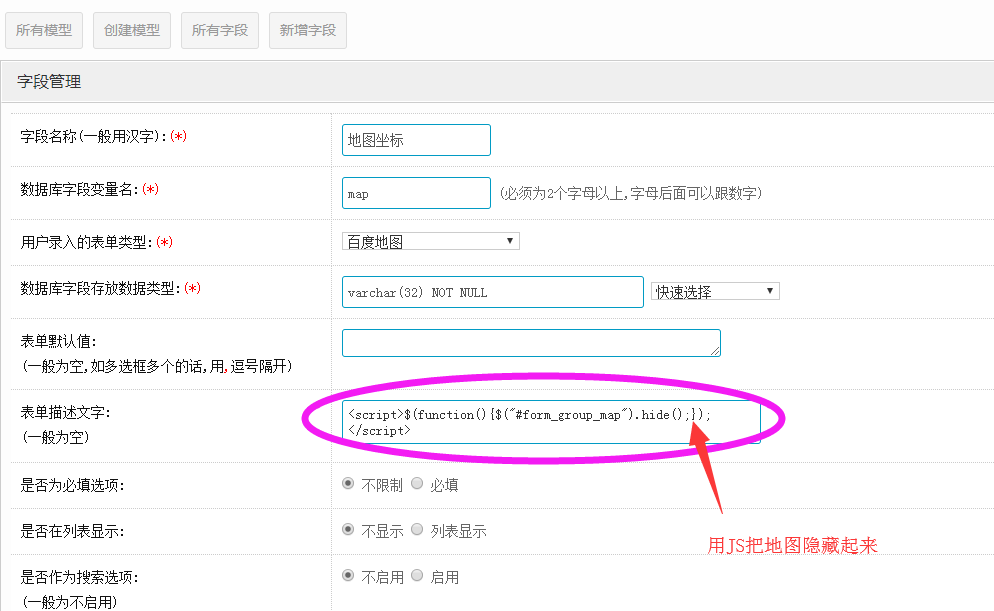Go to 所有字段 list
Screen dimensions: 994x611
point(220,30)
